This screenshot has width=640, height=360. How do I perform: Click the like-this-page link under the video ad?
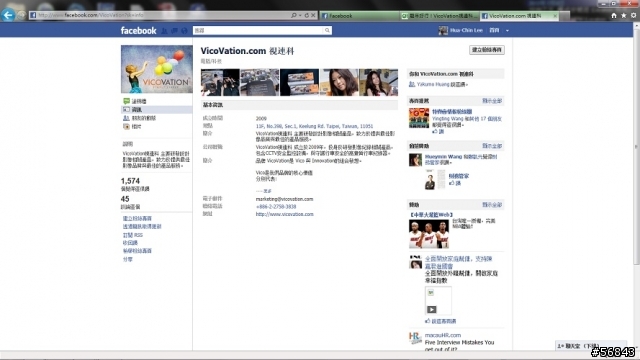441,321
